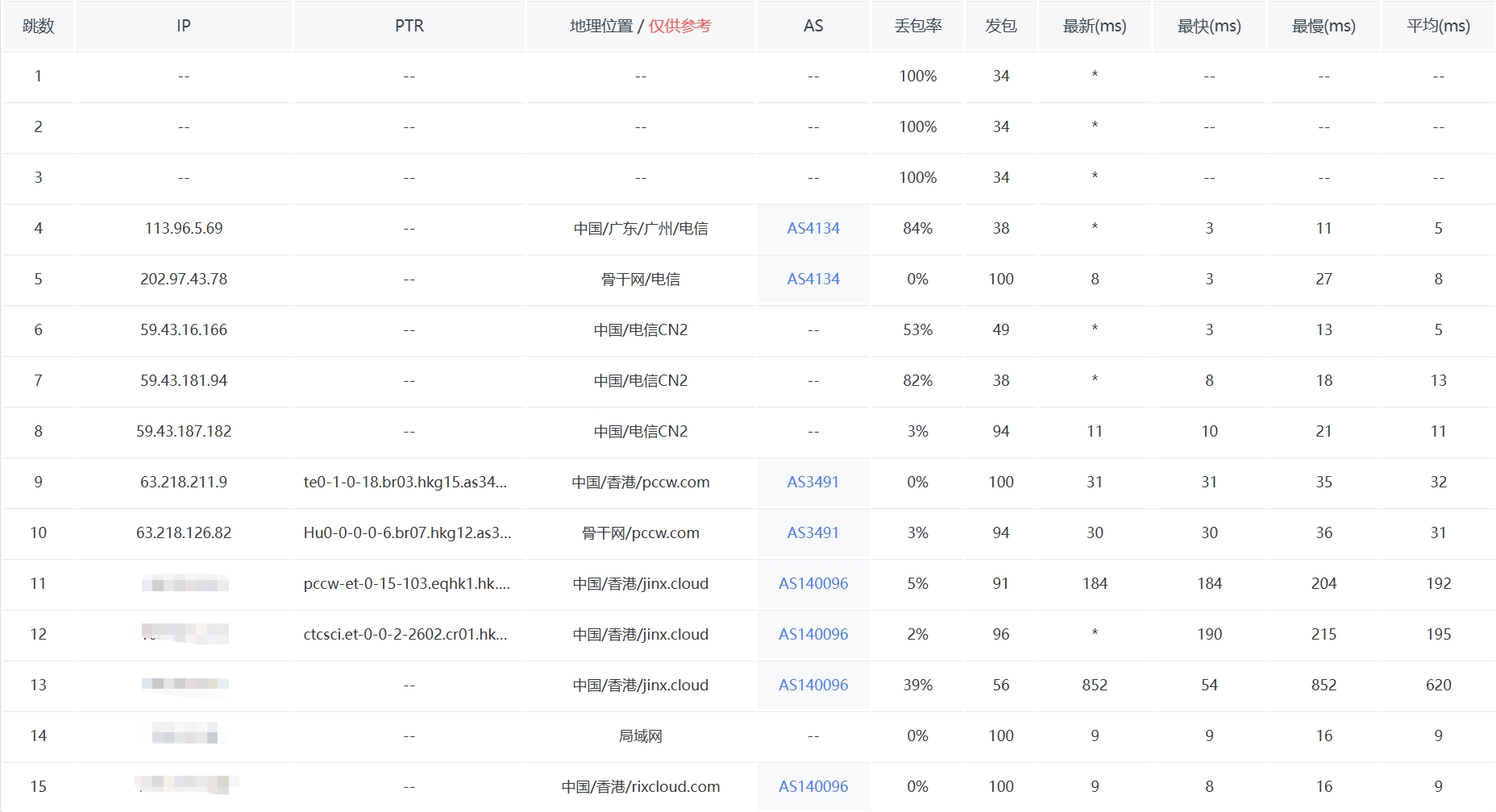Click the 最快(ms) column header
1496x812 pixels.
tap(1209, 26)
